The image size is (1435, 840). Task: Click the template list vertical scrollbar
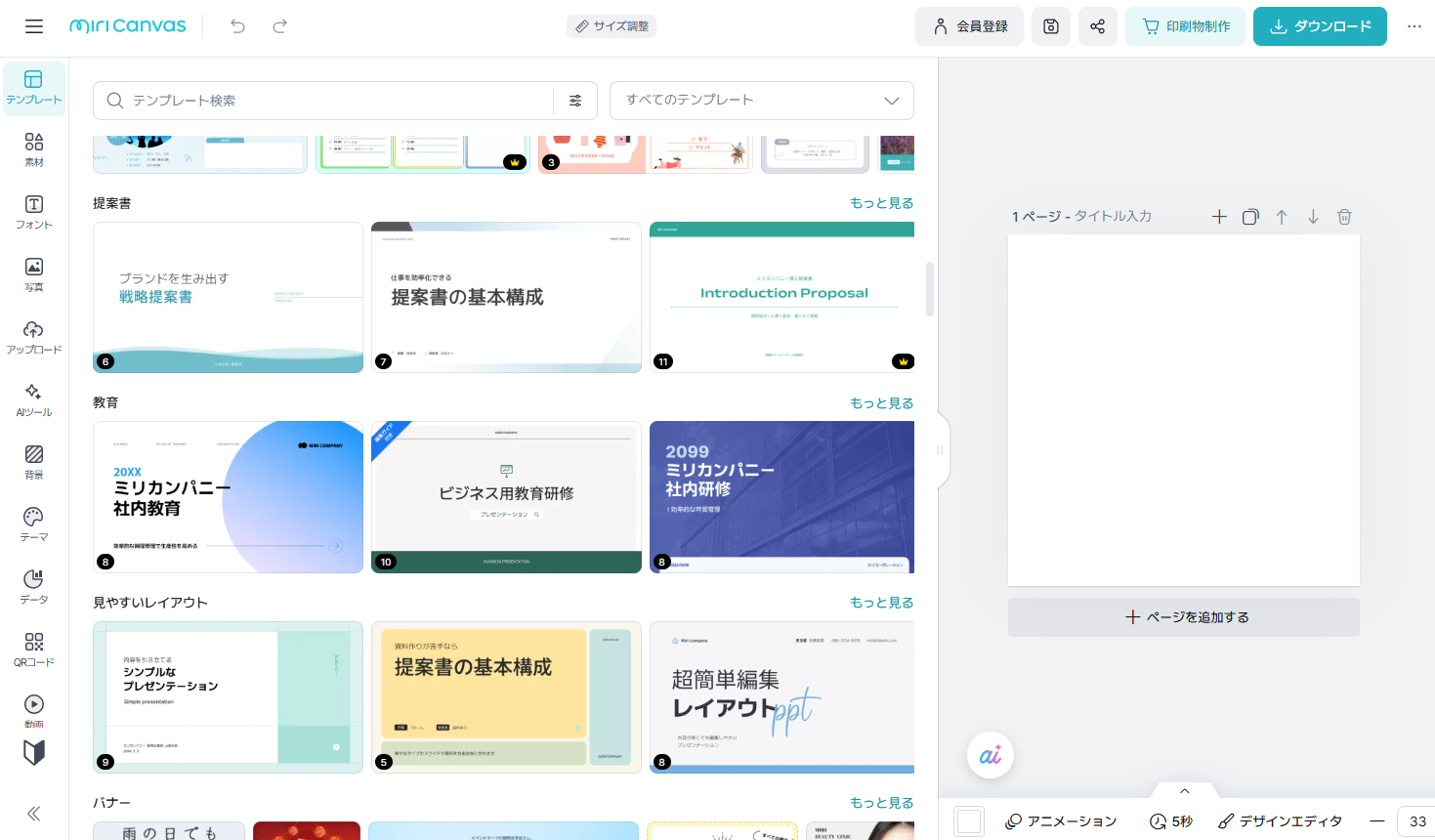point(930,289)
